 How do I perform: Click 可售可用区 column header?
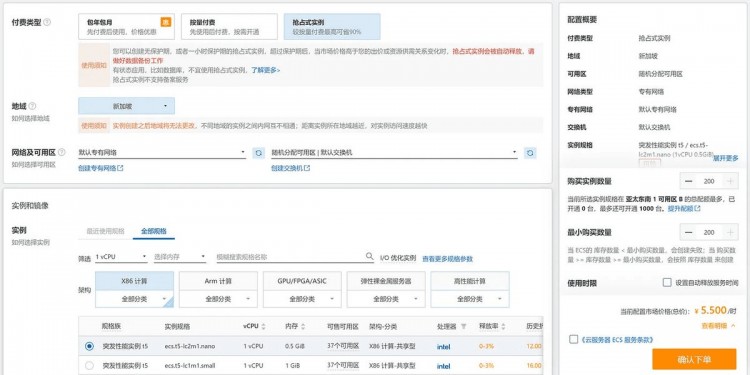(343, 327)
